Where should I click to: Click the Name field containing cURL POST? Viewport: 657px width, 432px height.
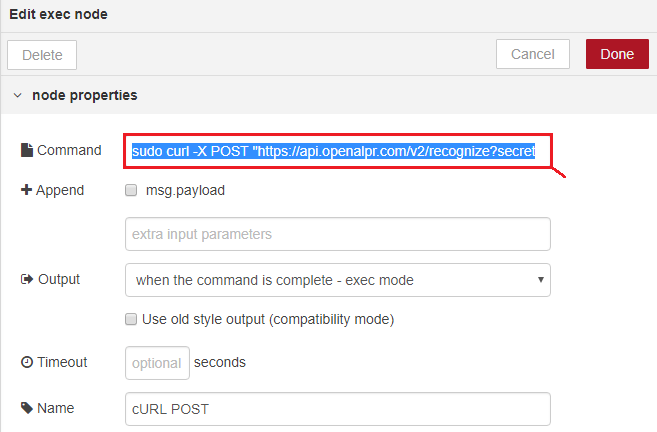[x=338, y=409]
